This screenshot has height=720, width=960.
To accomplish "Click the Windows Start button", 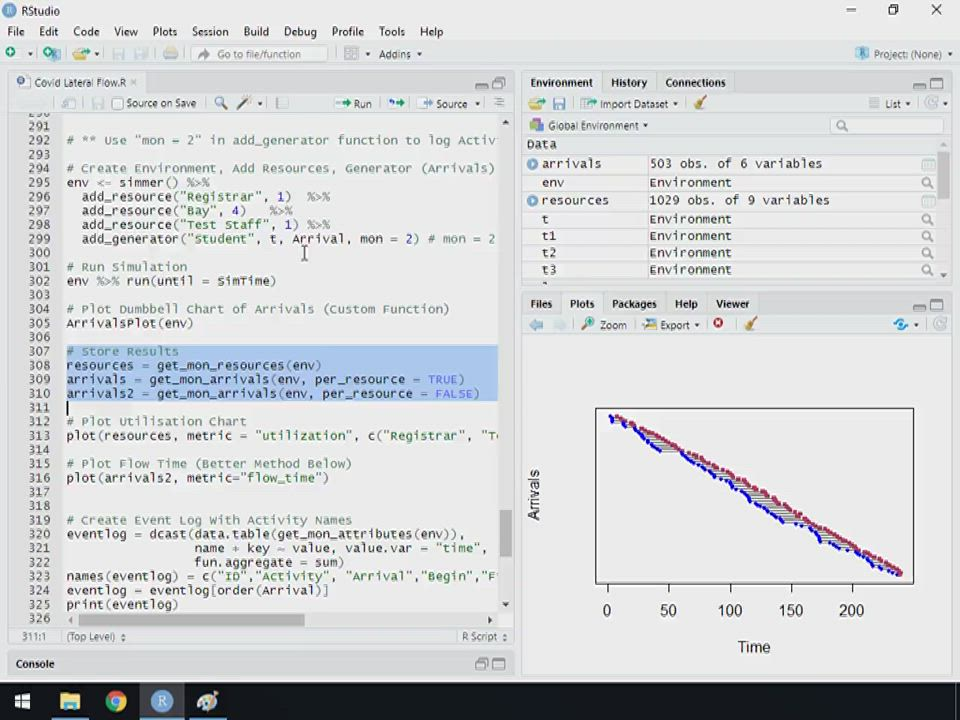I will pos(22,701).
